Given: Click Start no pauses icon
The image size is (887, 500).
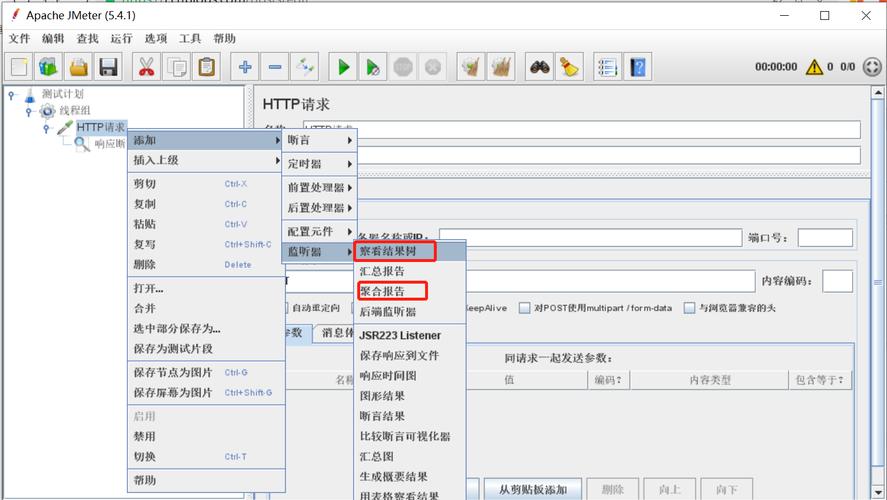Looking at the screenshot, I should point(373,67).
